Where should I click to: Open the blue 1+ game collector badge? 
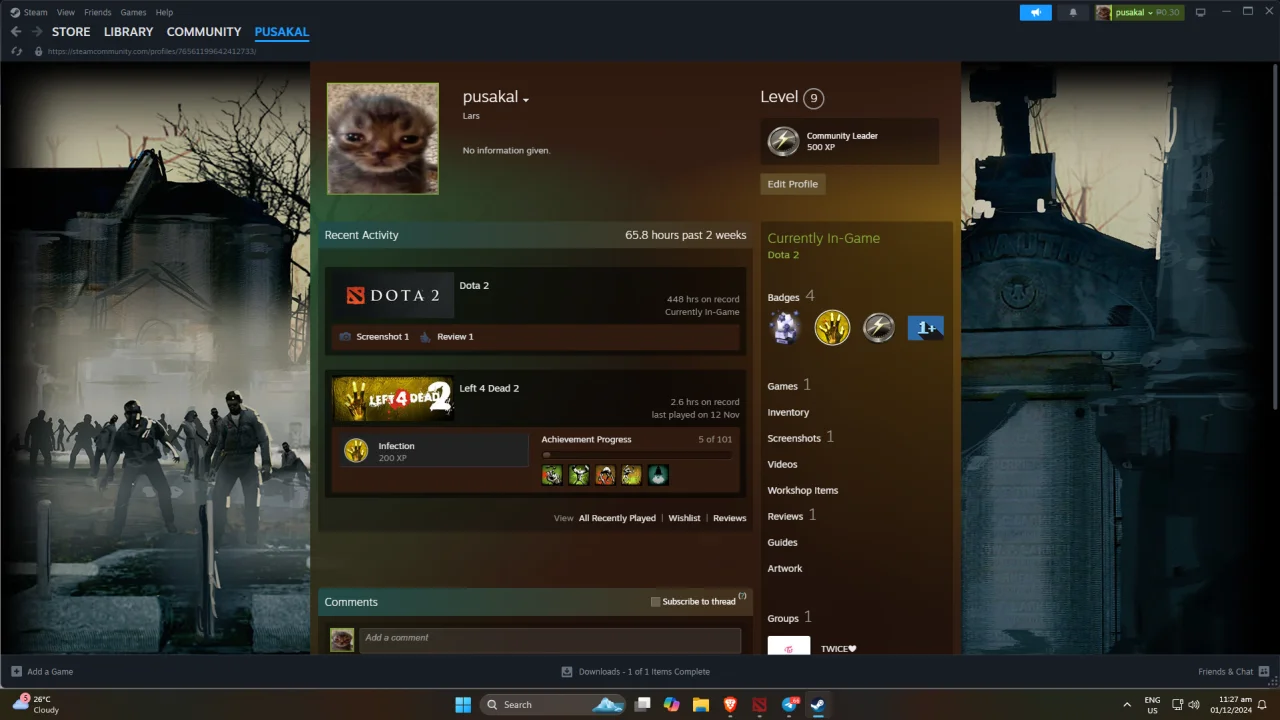click(926, 327)
